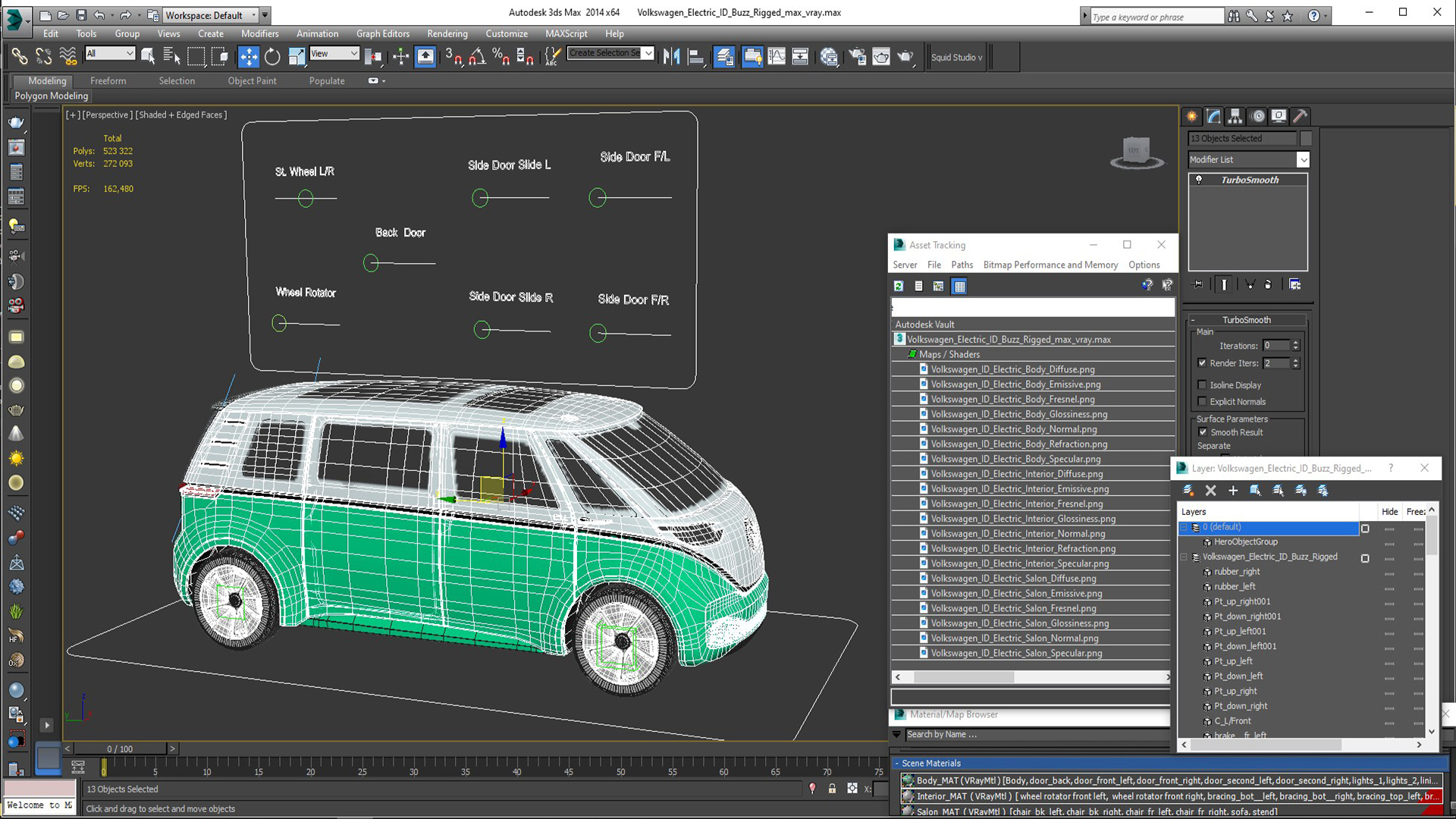Click the Unlink Selection tool
1456x819 pixels.
point(43,56)
